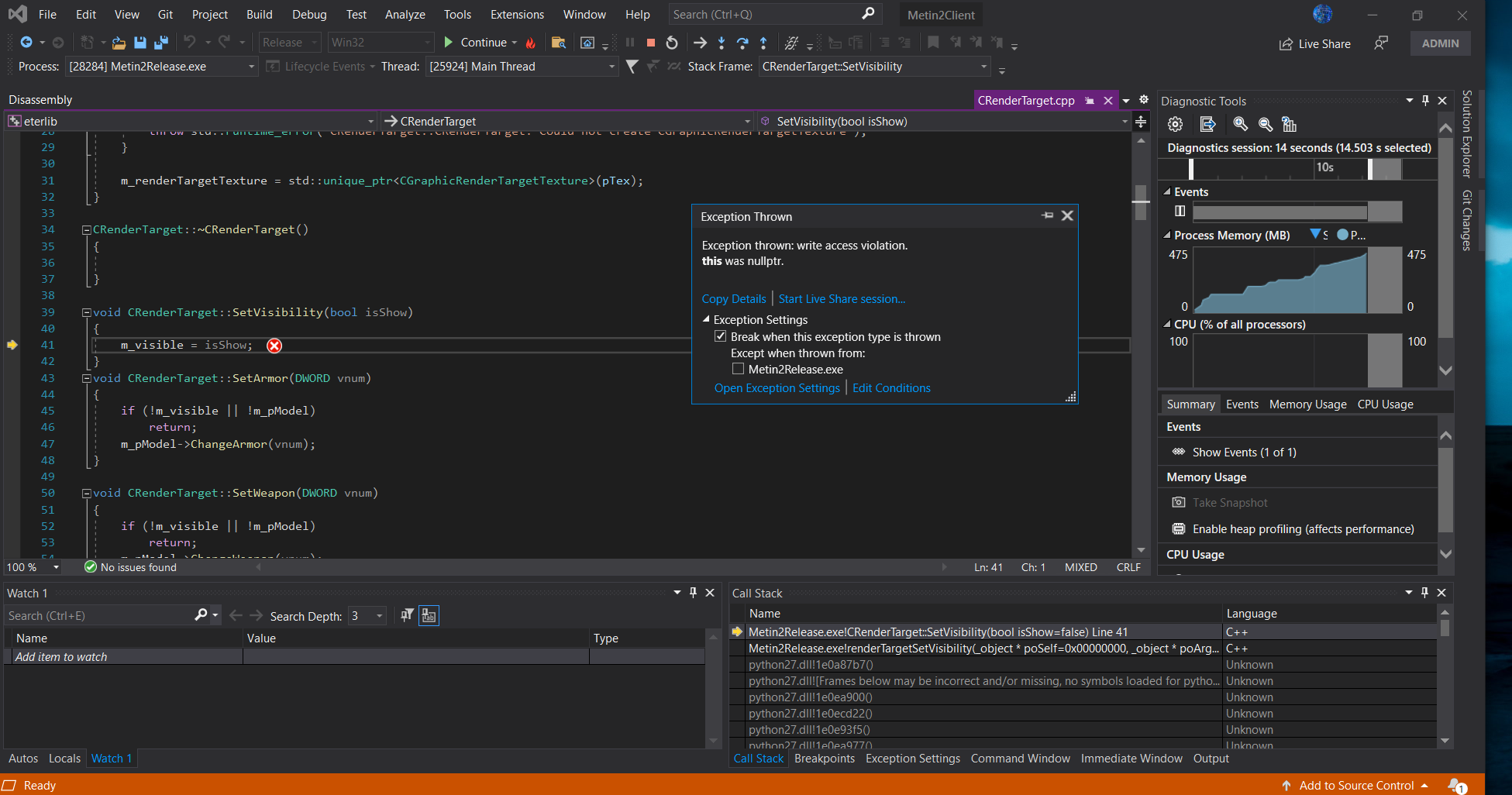Stop debugging with the red square button
The height and width of the screenshot is (795, 1512).
pyautogui.click(x=651, y=43)
